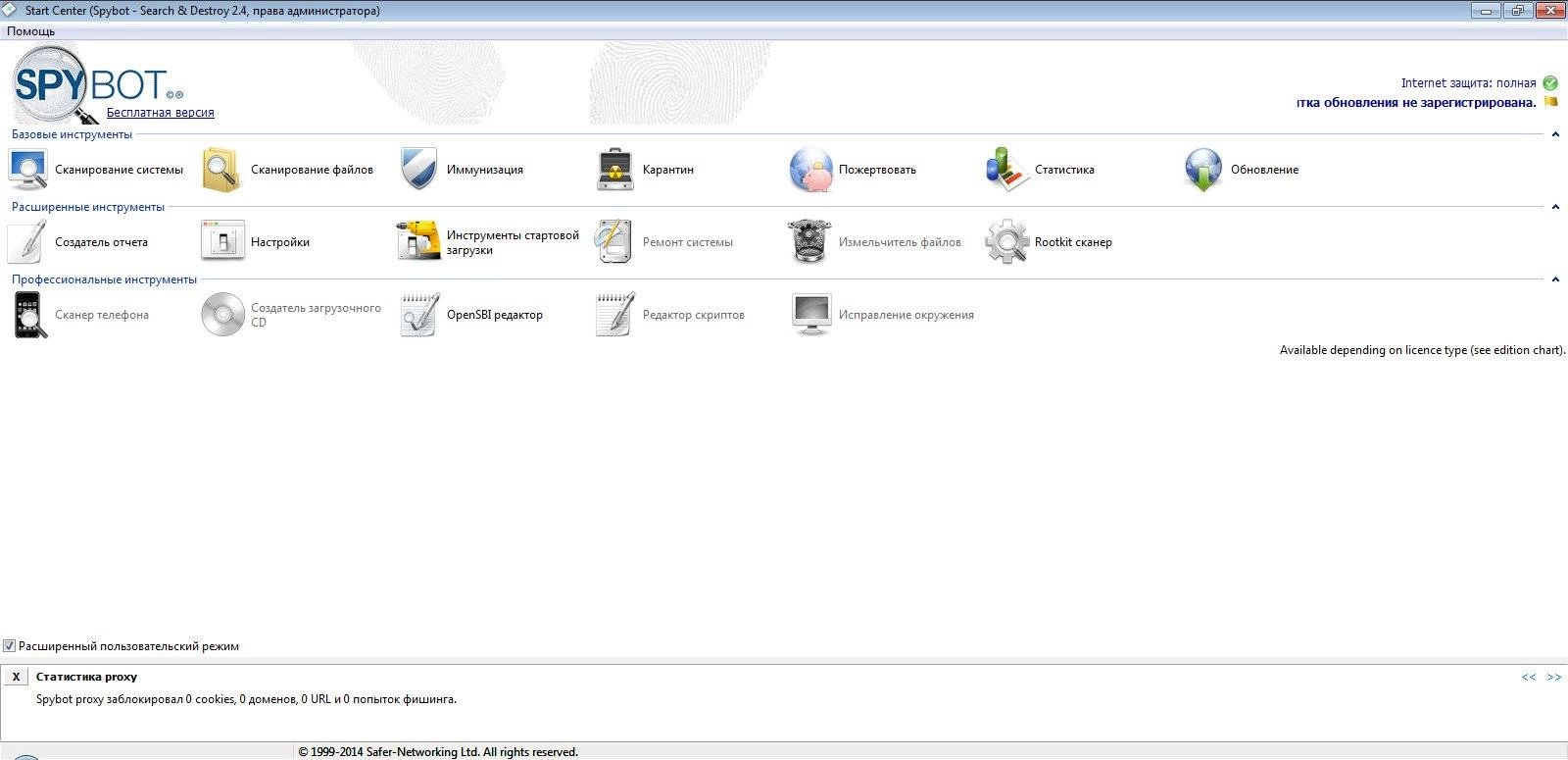Click the Статистика proxy heading

86,677
